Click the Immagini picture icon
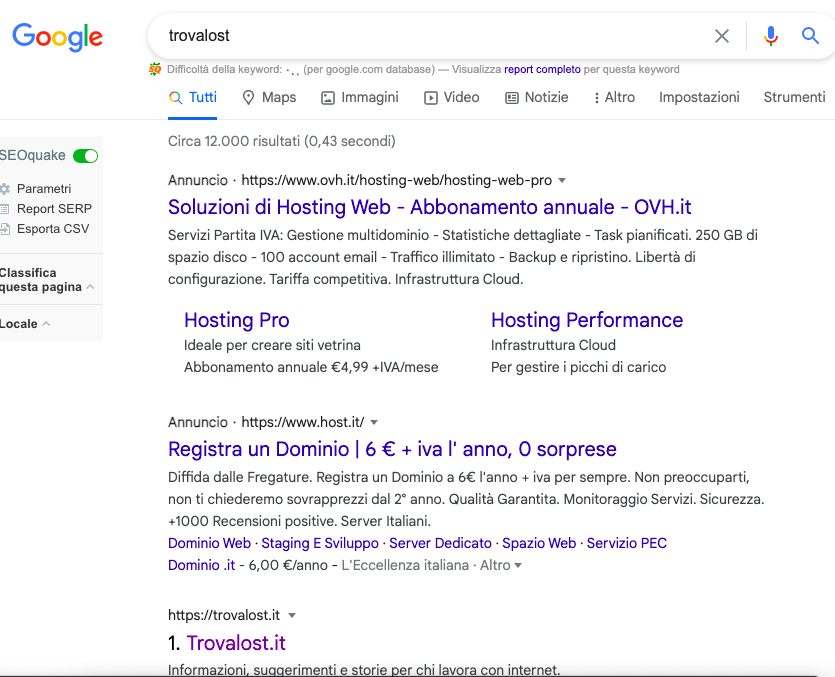 pyautogui.click(x=328, y=98)
